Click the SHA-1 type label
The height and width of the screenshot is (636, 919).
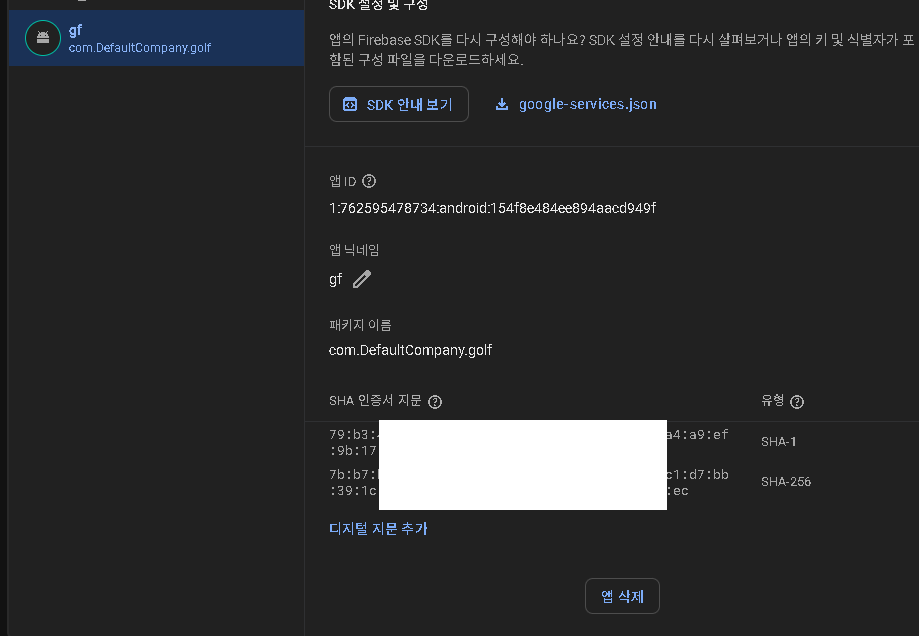[778, 442]
